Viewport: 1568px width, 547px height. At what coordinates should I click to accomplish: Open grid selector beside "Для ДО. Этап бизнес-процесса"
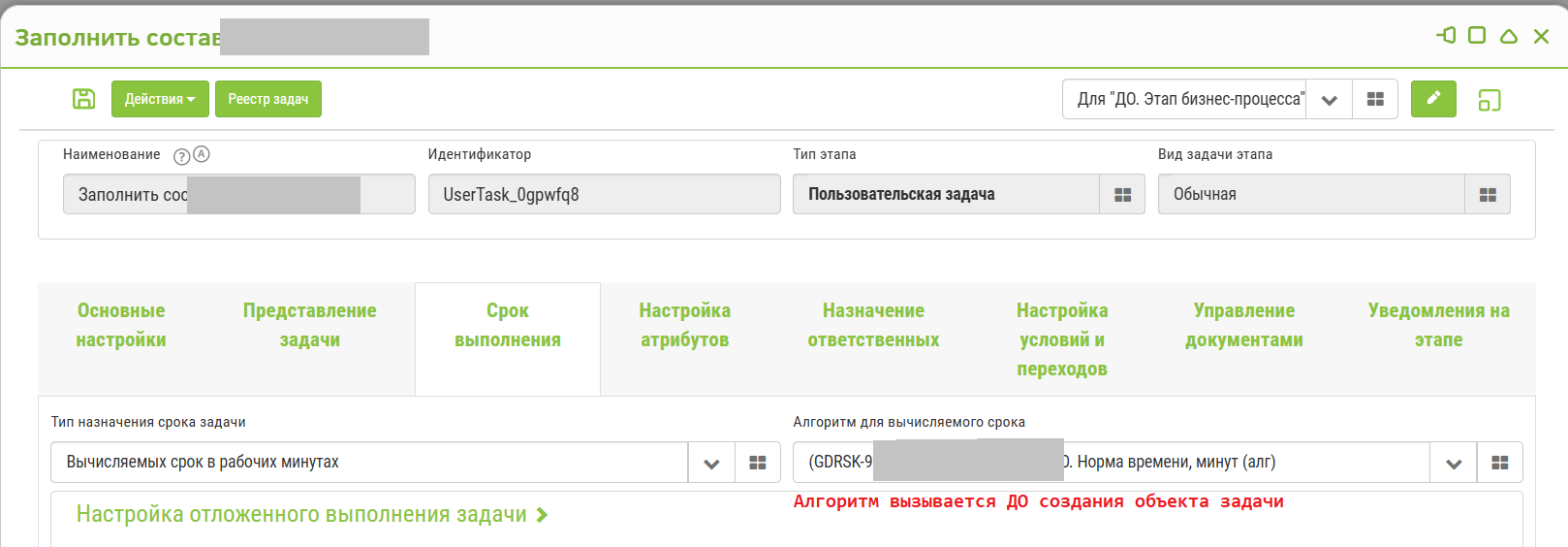(x=1375, y=99)
